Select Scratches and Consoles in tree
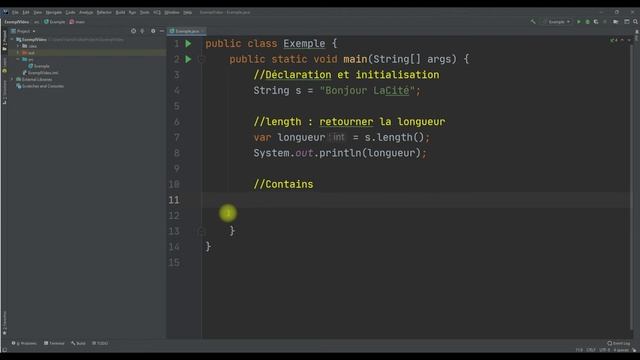Viewport: 640px width, 360px height. (x=40, y=86)
